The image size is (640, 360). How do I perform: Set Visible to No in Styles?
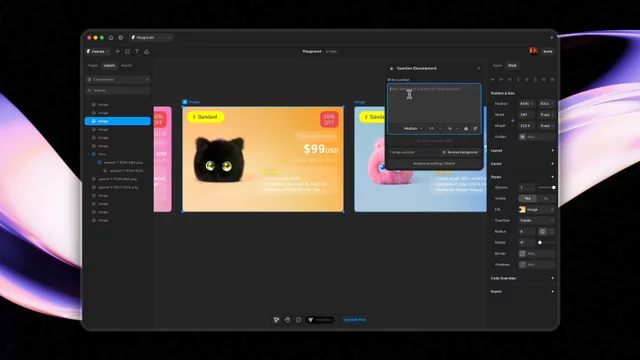[x=546, y=198]
